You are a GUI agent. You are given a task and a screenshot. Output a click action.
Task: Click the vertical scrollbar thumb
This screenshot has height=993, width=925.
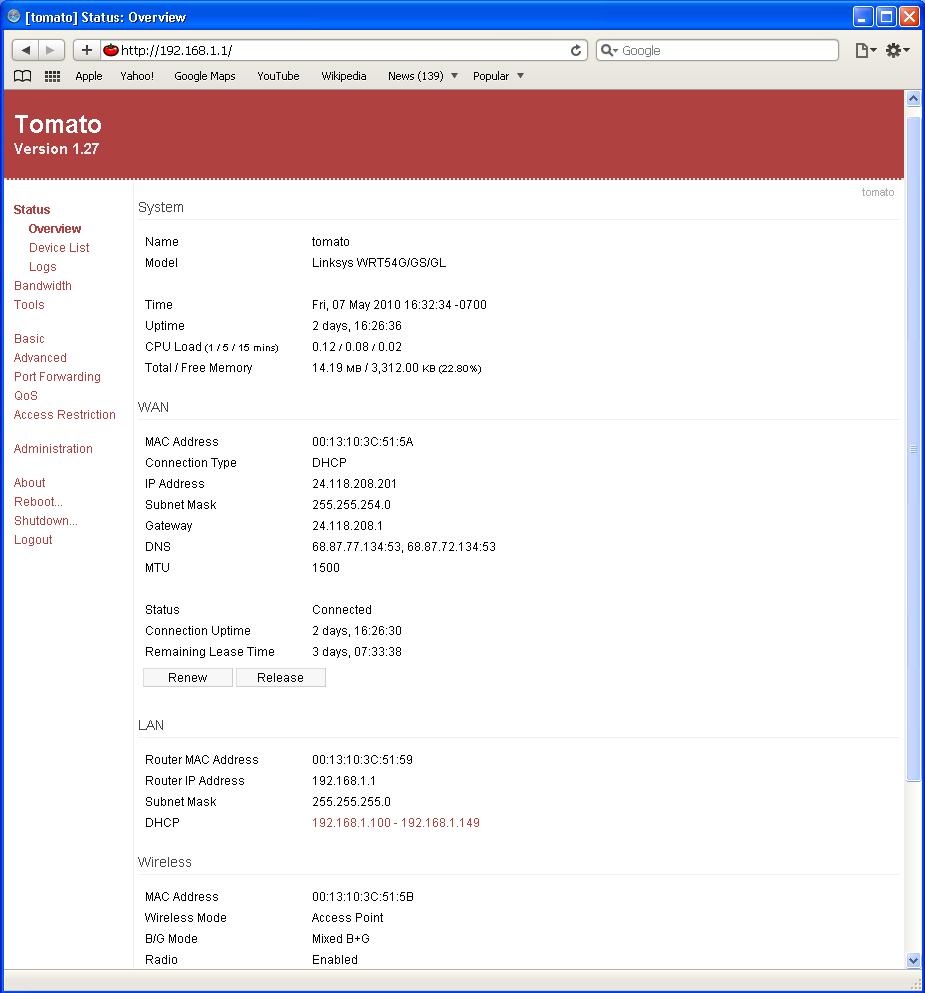tap(913, 449)
